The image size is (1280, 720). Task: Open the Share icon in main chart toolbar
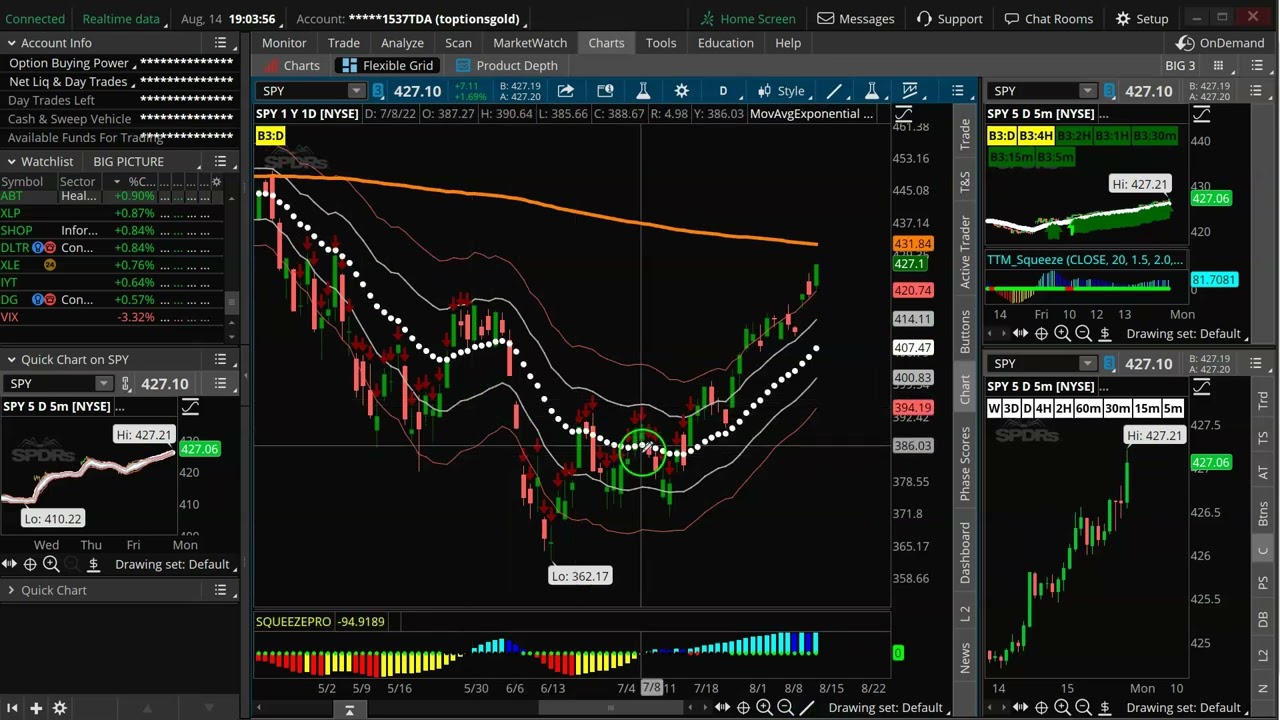pyautogui.click(x=566, y=91)
